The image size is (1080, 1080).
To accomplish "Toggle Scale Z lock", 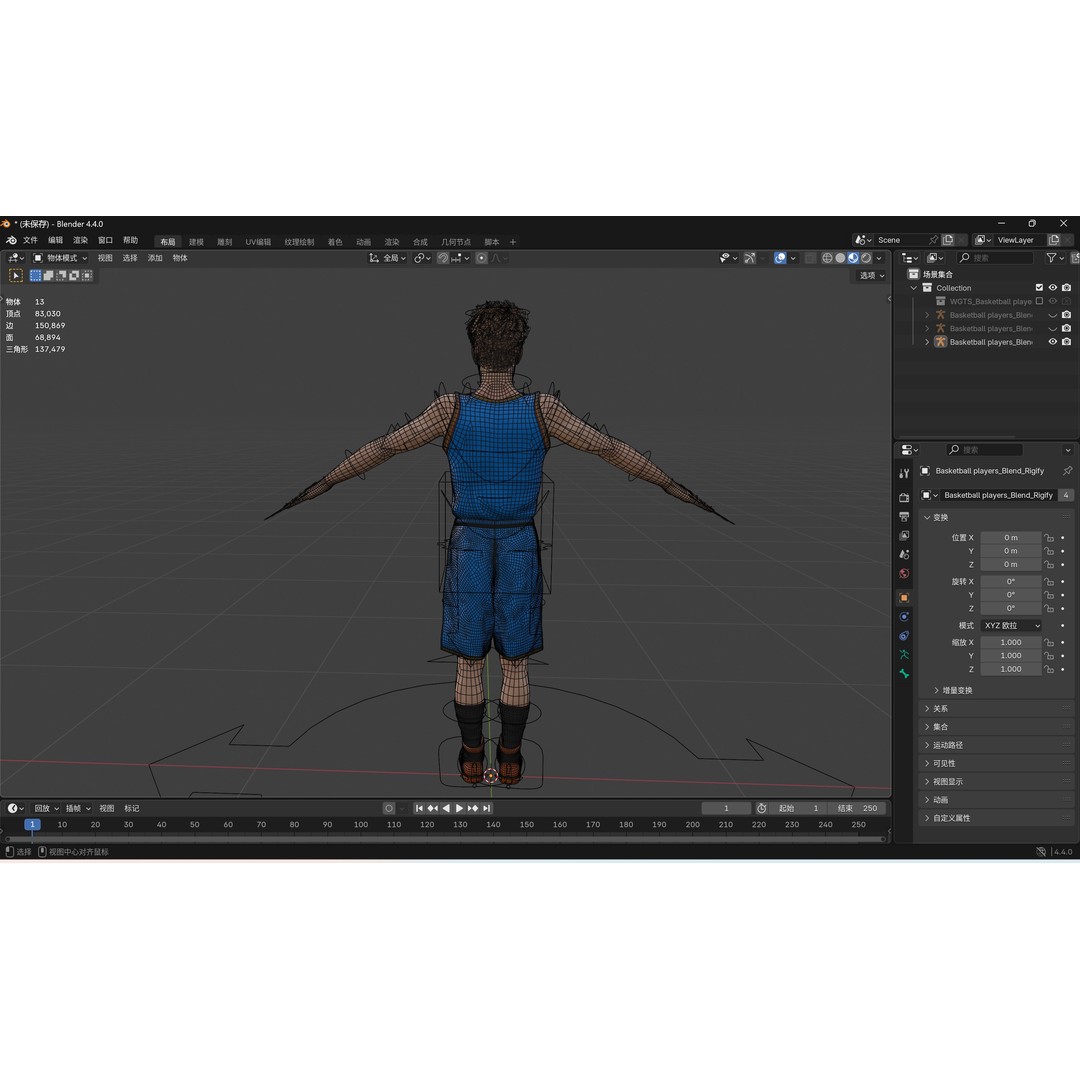I will pos(1048,669).
